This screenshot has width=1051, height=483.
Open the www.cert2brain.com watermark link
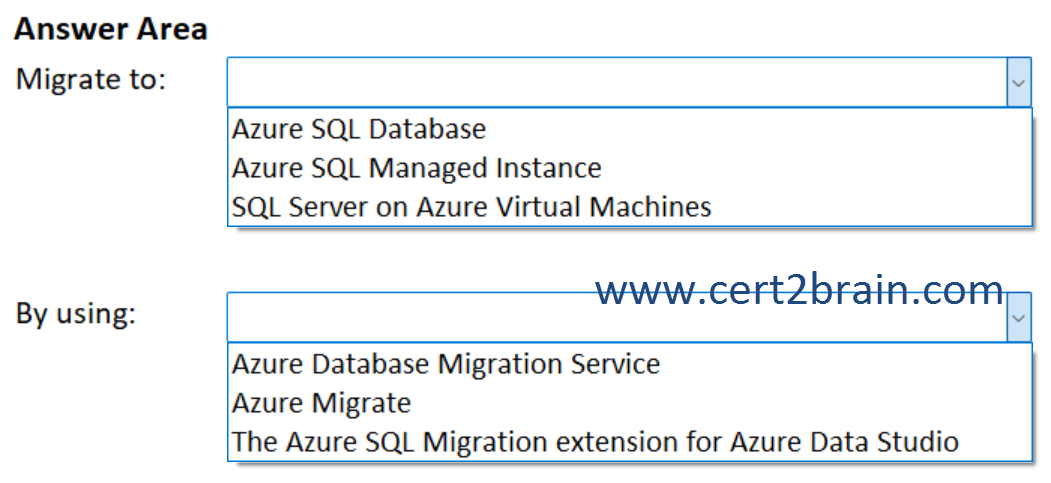point(799,290)
